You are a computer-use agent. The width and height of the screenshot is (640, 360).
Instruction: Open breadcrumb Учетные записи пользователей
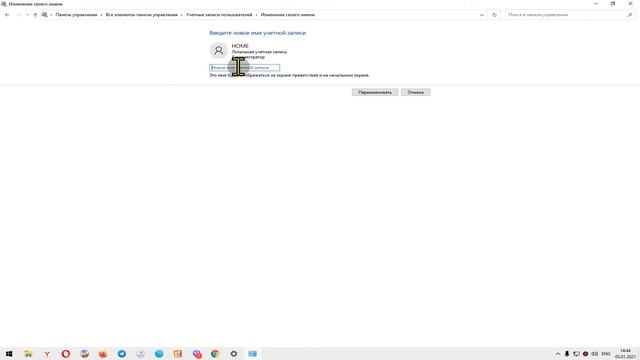(219, 15)
